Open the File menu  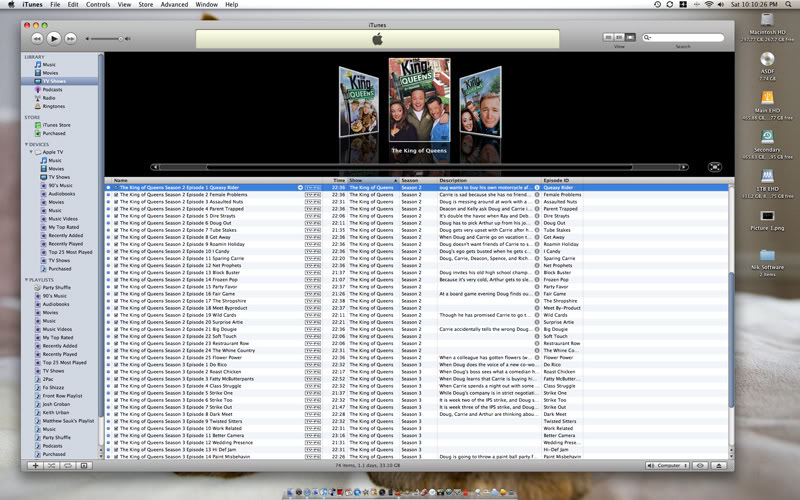click(55, 4)
